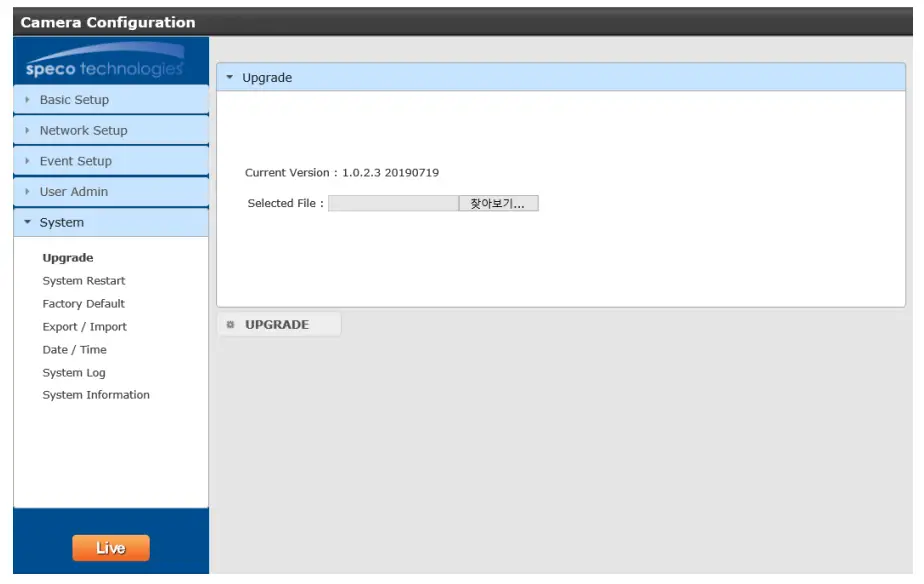Collapse the Upgrade panel header arrow

tap(230, 77)
